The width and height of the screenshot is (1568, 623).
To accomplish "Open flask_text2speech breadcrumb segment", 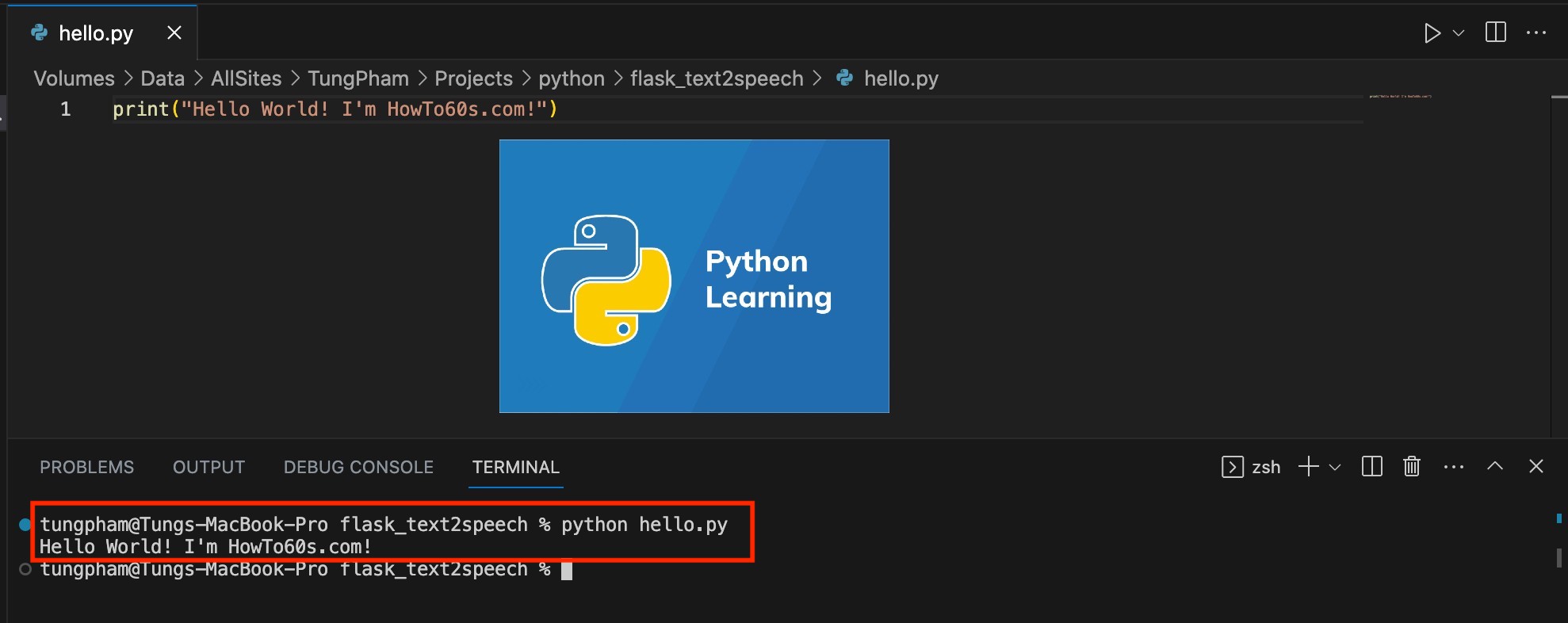I will tap(717, 78).
